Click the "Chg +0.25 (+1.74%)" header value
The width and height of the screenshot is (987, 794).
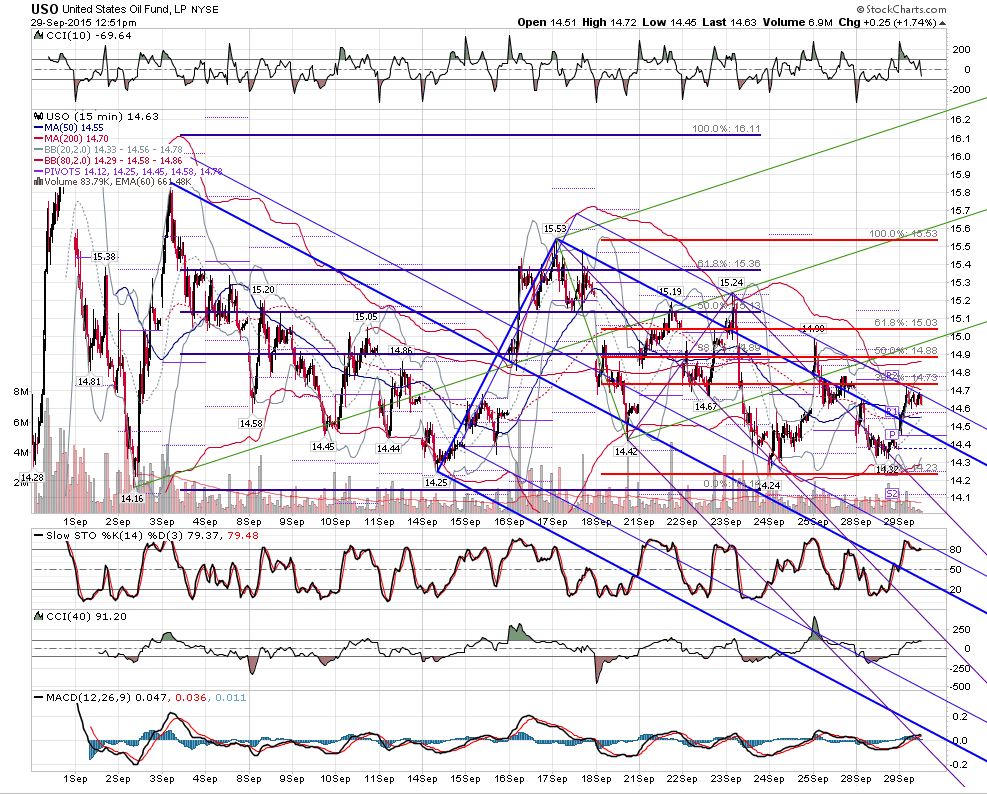point(888,22)
